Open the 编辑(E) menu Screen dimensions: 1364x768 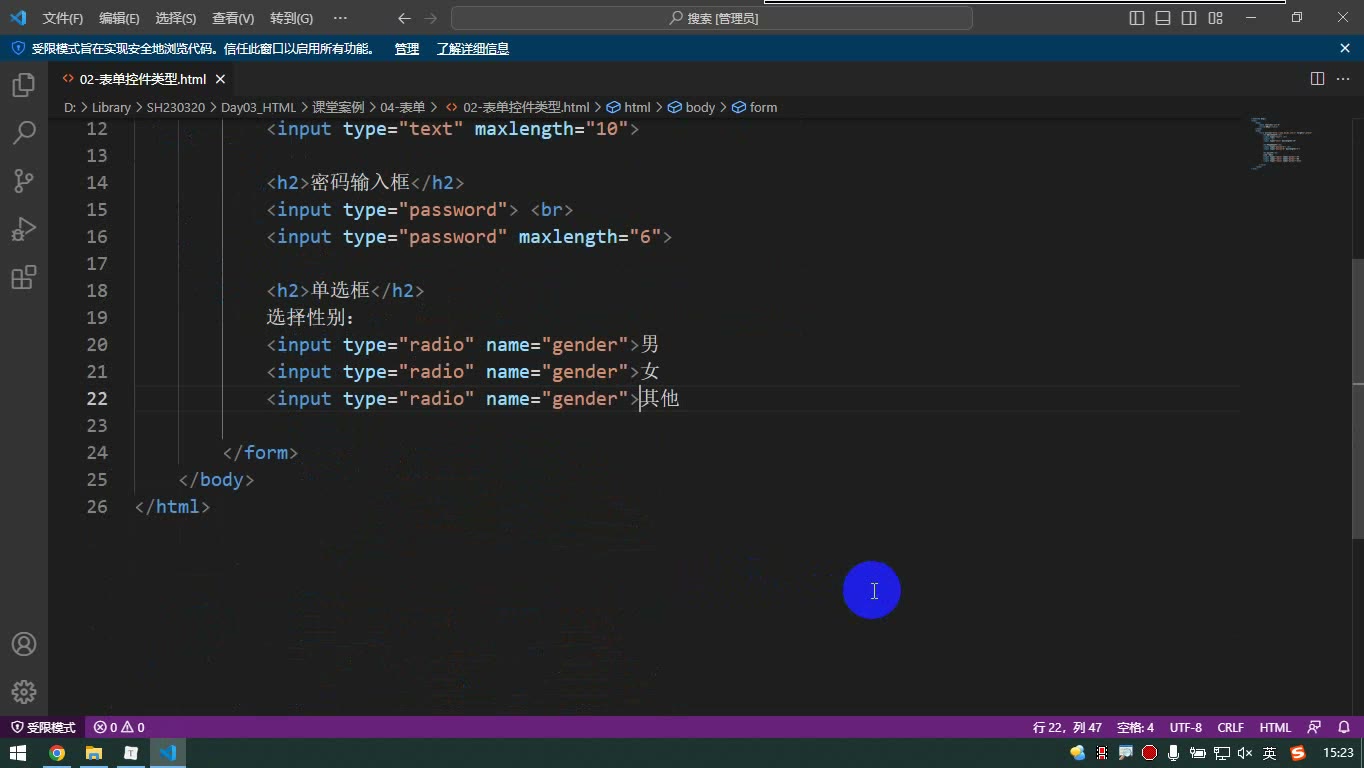pos(119,18)
